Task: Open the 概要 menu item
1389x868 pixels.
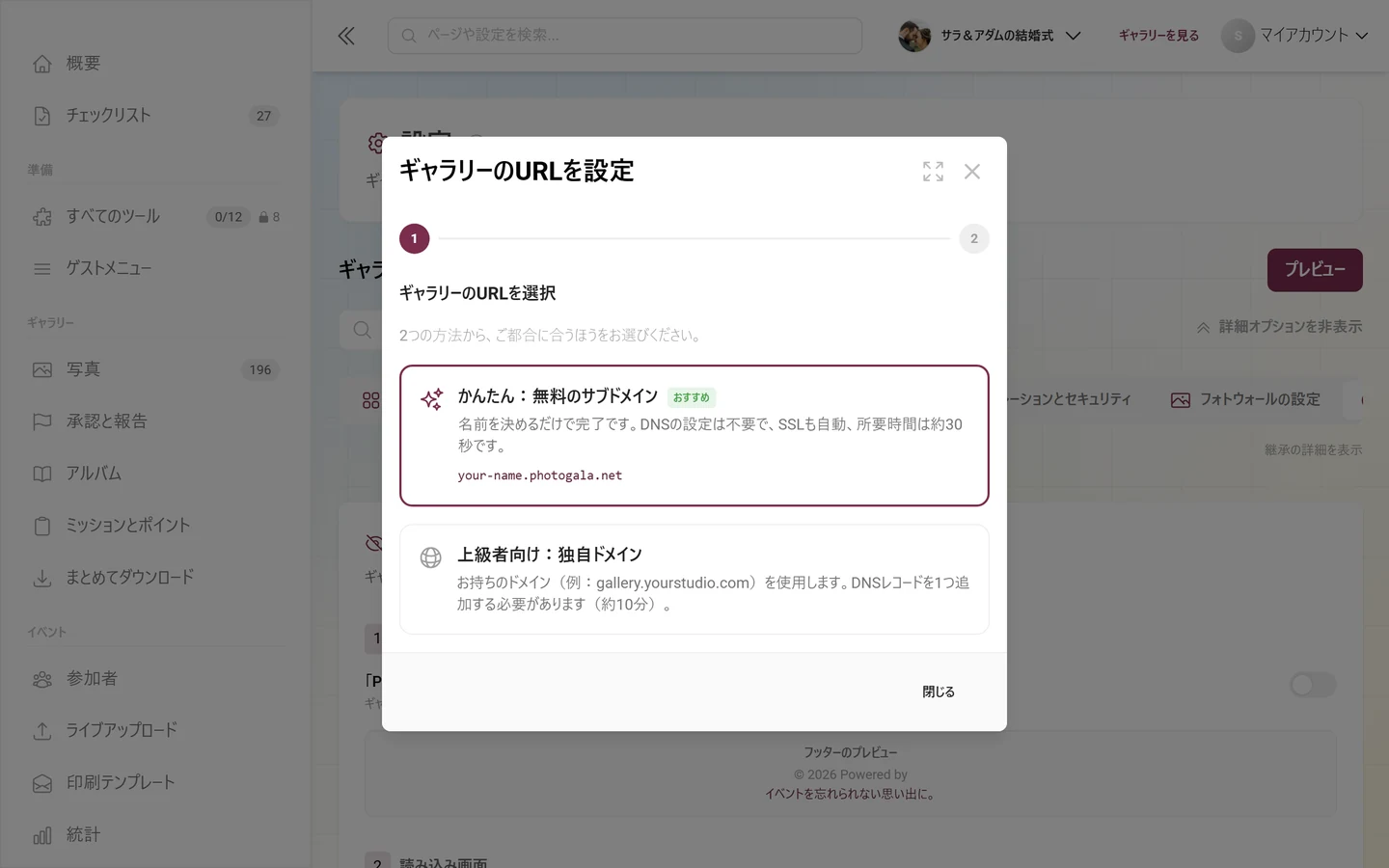Action: (x=155, y=64)
